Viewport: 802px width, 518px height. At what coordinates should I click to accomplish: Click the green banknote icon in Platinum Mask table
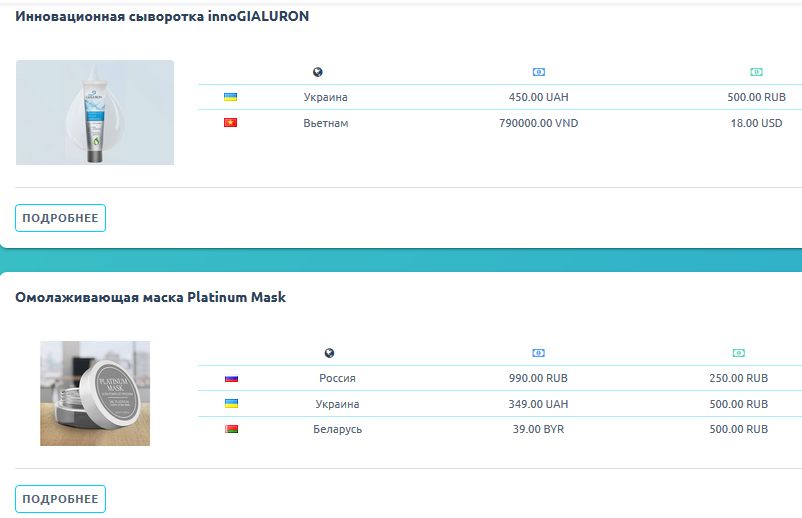pos(739,353)
